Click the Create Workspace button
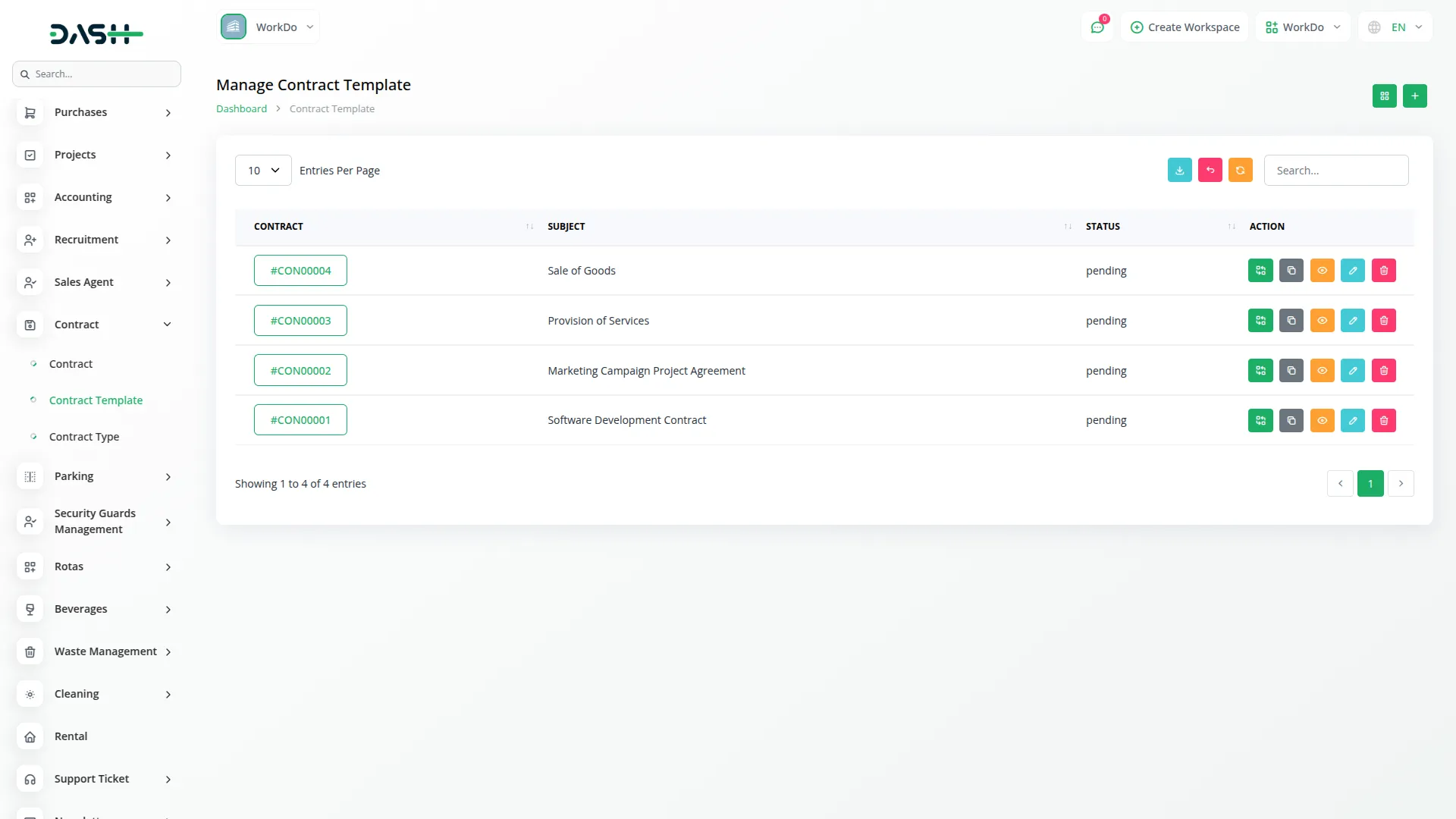Image resolution: width=1456 pixels, height=819 pixels. [x=1185, y=27]
